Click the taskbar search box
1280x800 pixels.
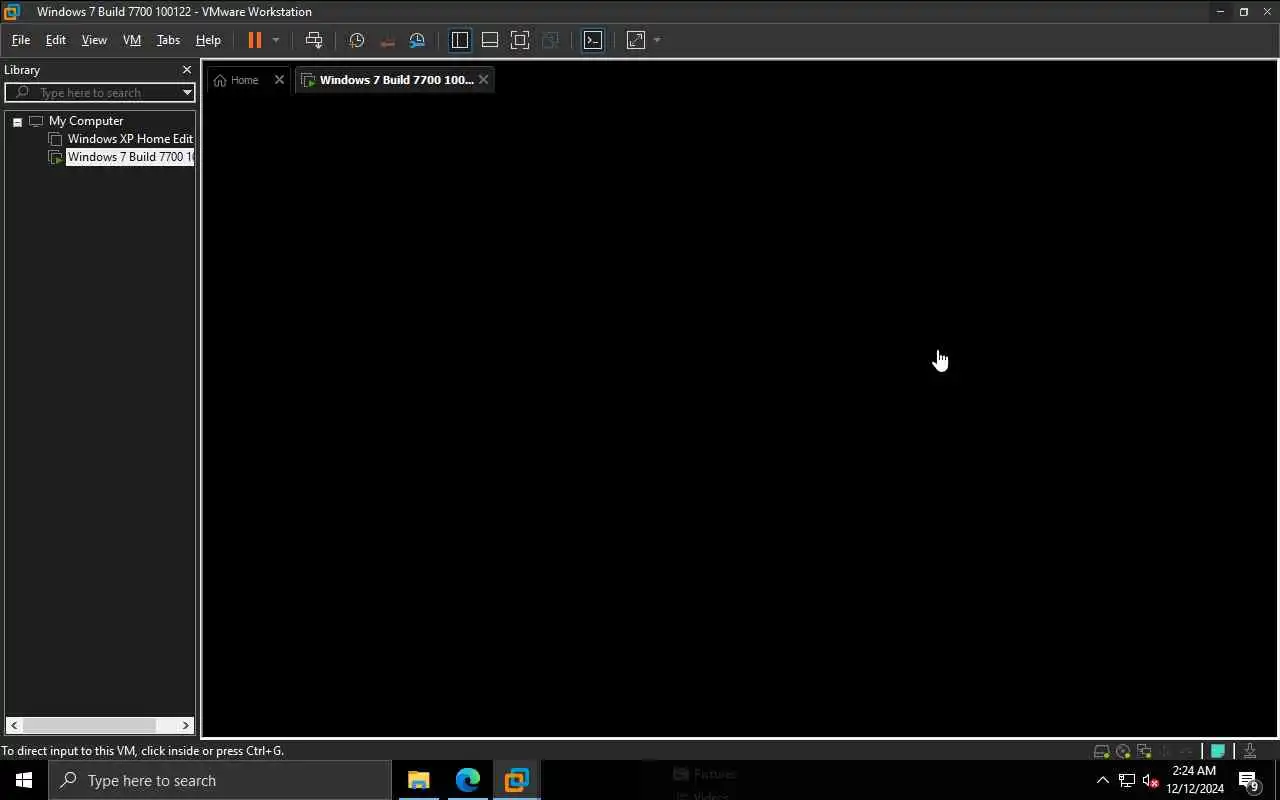point(220,780)
